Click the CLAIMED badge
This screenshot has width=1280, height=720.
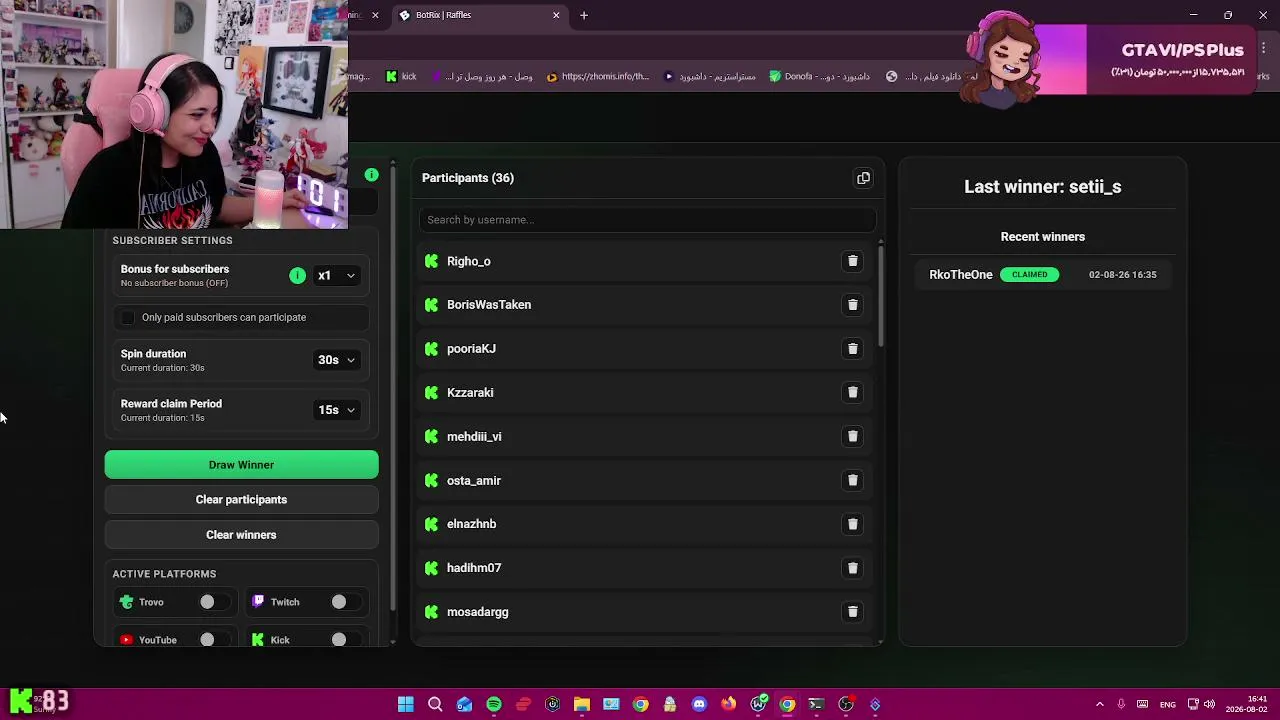[1029, 275]
